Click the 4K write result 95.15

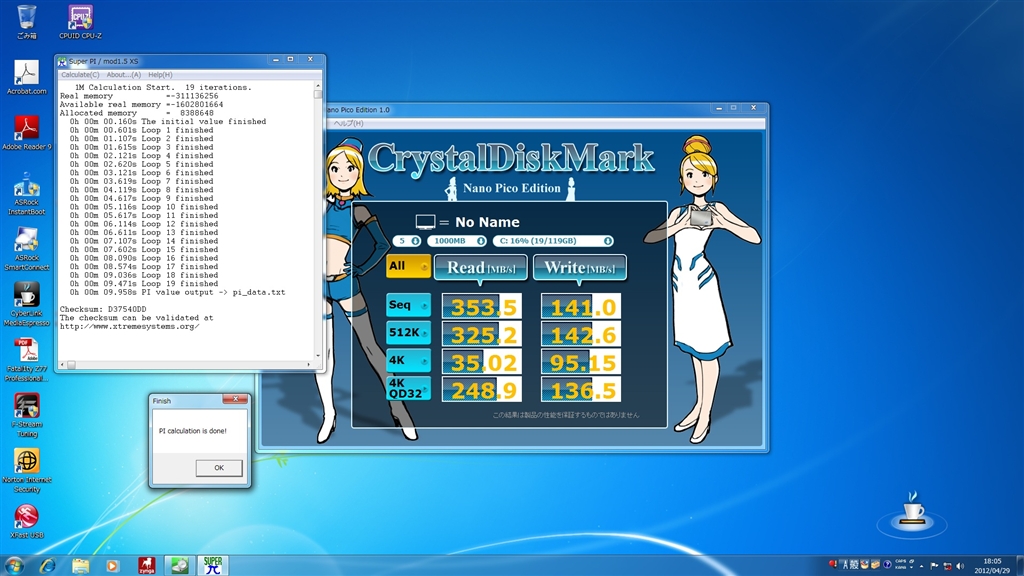click(581, 361)
